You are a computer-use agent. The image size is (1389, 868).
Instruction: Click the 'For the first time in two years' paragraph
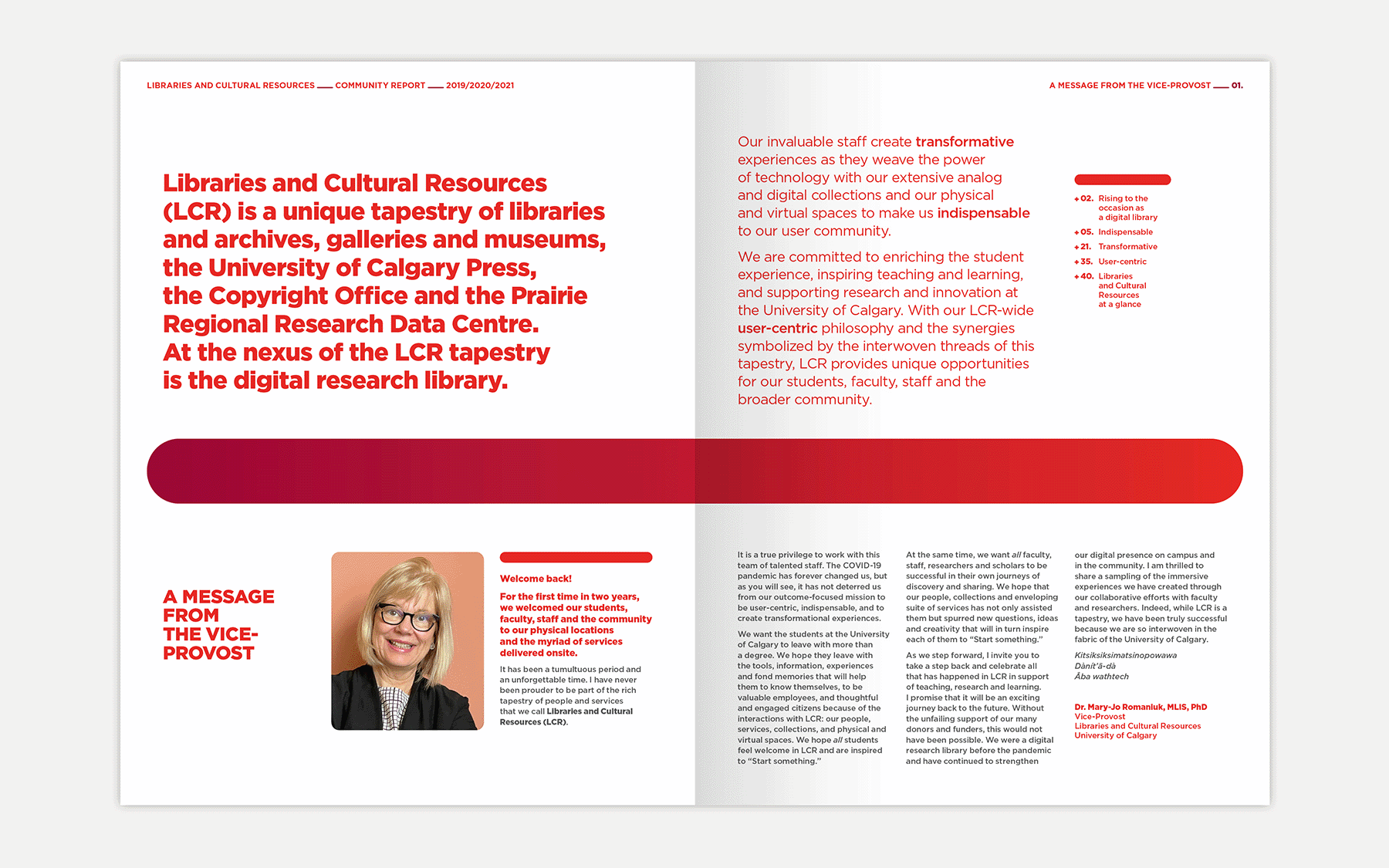pyautogui.click(x=576, y=625)
